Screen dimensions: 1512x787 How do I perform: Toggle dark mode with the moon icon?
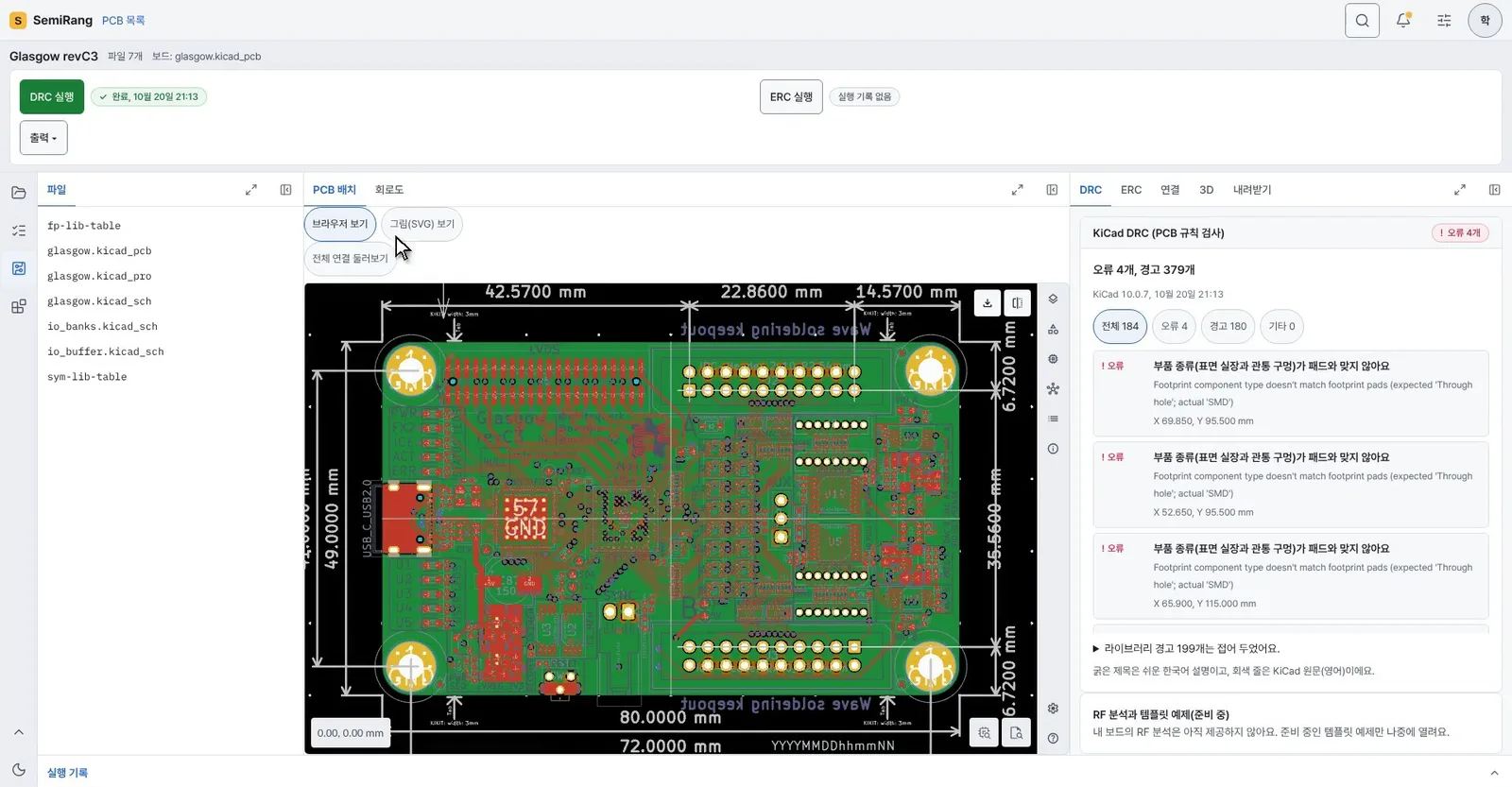point(19,769)
